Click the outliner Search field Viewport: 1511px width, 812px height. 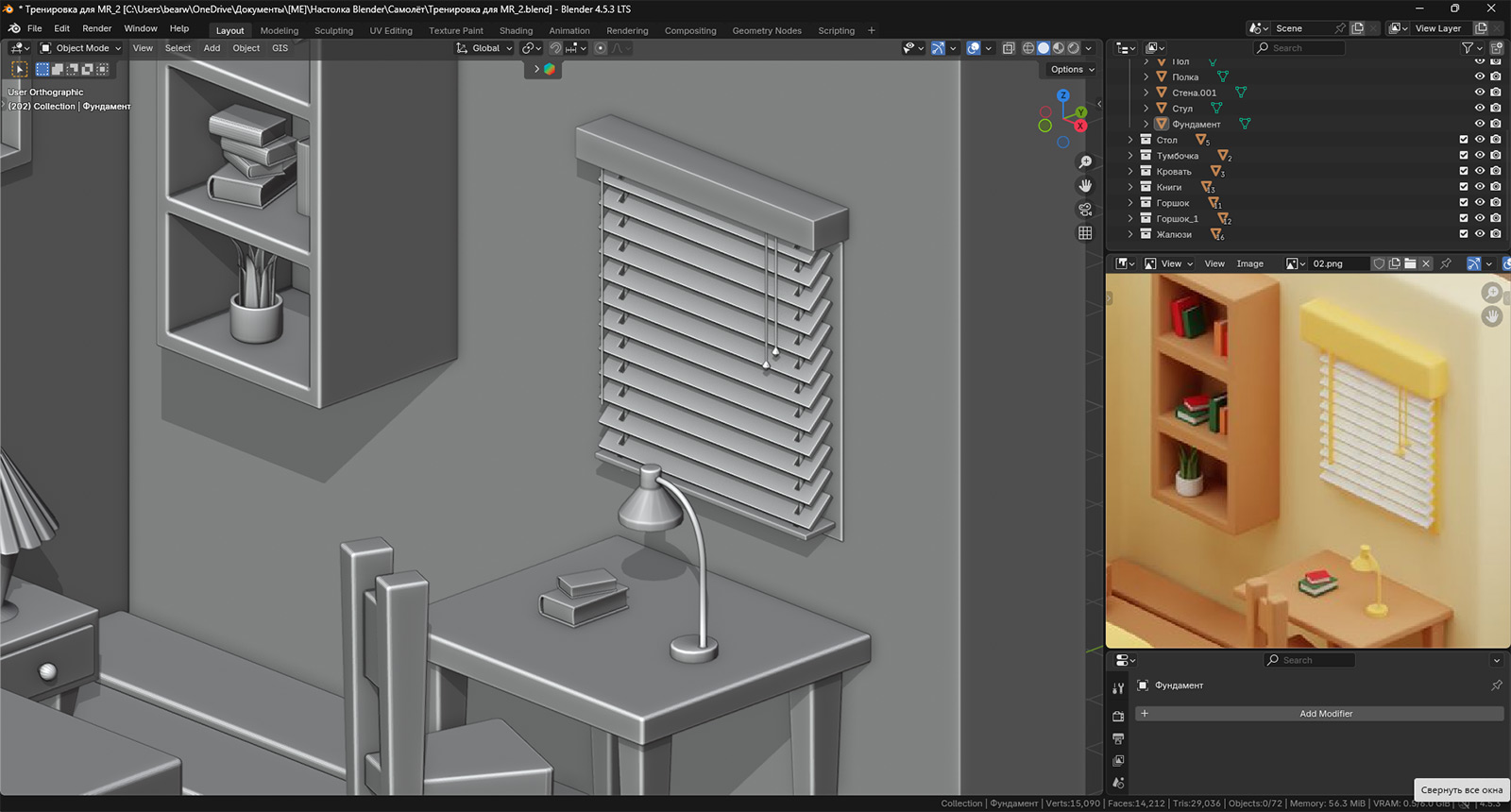point(1299,48)
